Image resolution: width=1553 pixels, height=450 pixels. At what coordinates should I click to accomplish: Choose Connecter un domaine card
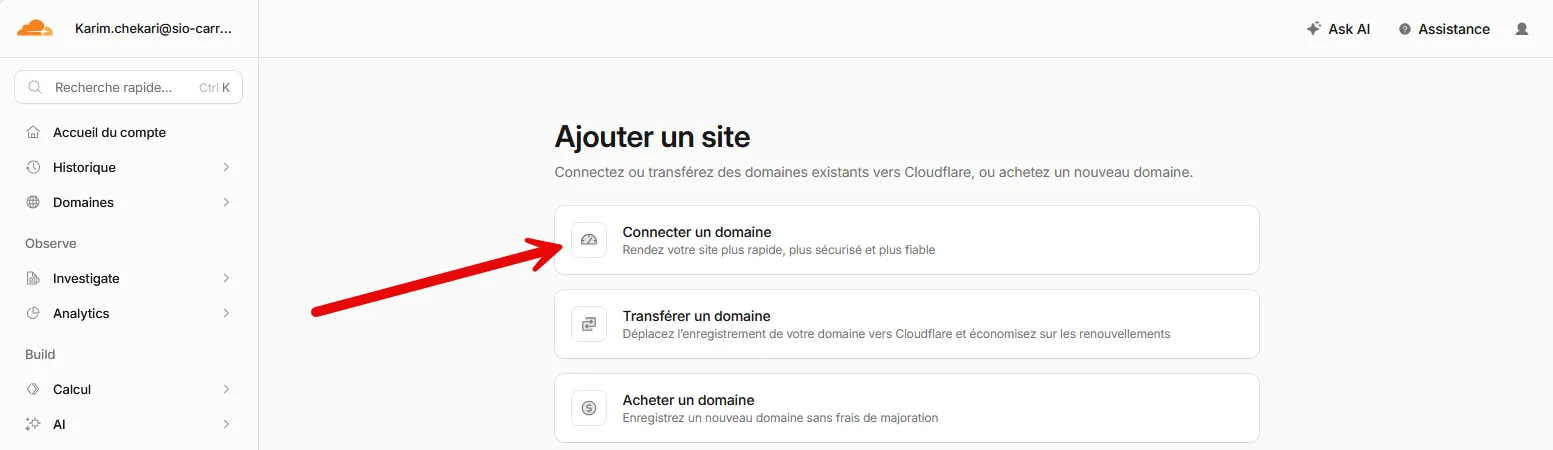[907, 240]
